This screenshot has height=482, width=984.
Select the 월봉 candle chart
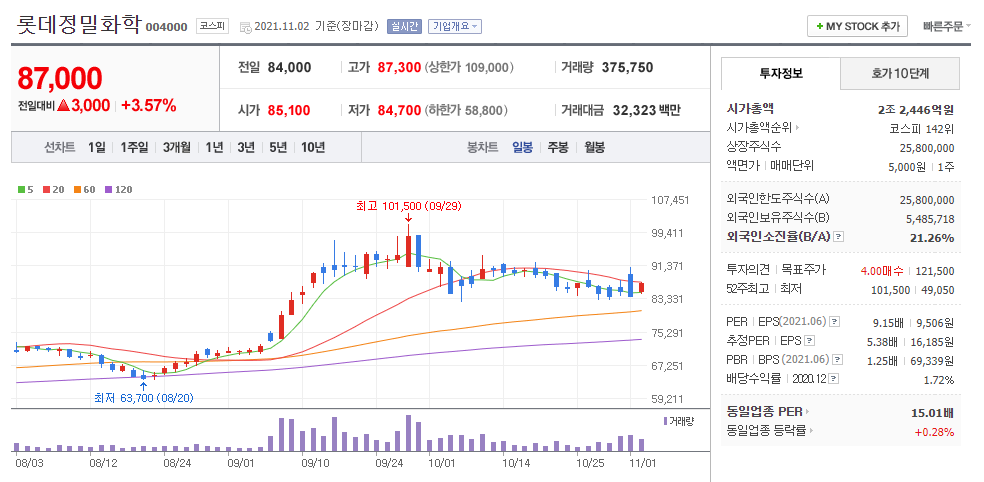[x=594, y=148]
